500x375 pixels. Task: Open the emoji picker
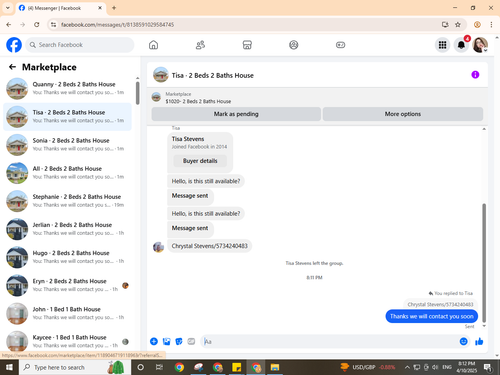[x=464, y=341]
